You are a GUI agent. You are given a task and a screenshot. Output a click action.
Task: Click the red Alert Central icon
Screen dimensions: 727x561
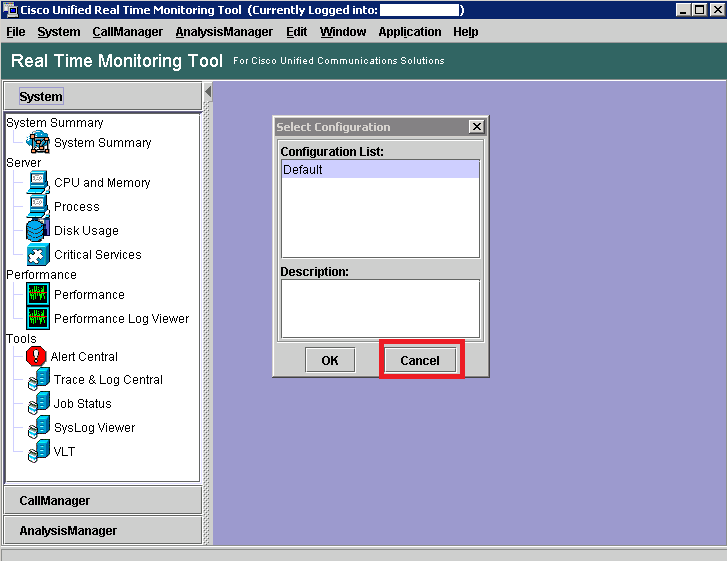(x=36, y=356)
